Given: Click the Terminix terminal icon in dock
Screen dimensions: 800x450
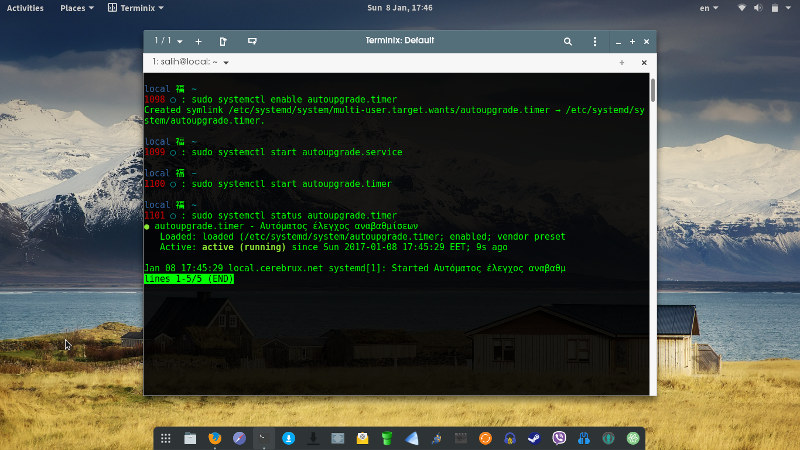Looking at the screenshot, I should pyautogui.click(x=264, y=438).
